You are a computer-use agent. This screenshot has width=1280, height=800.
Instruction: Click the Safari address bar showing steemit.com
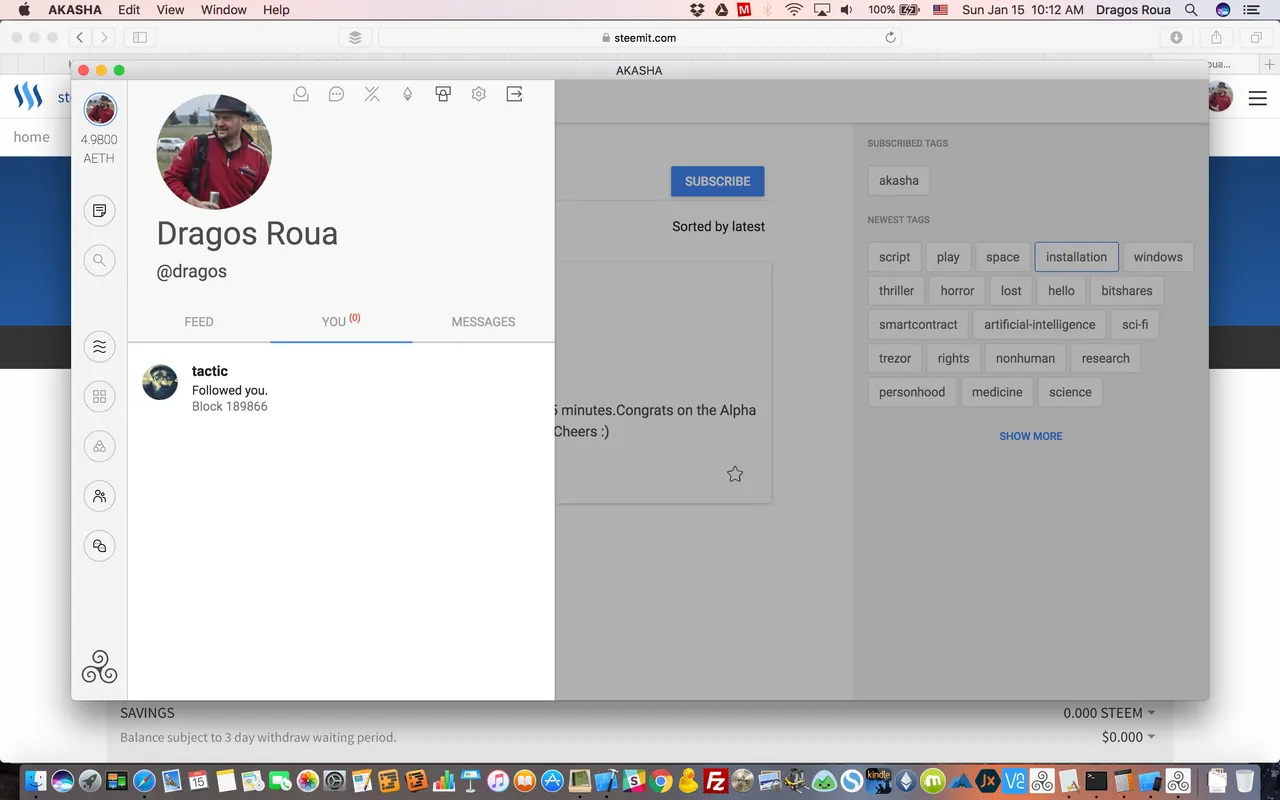(640, 37)
